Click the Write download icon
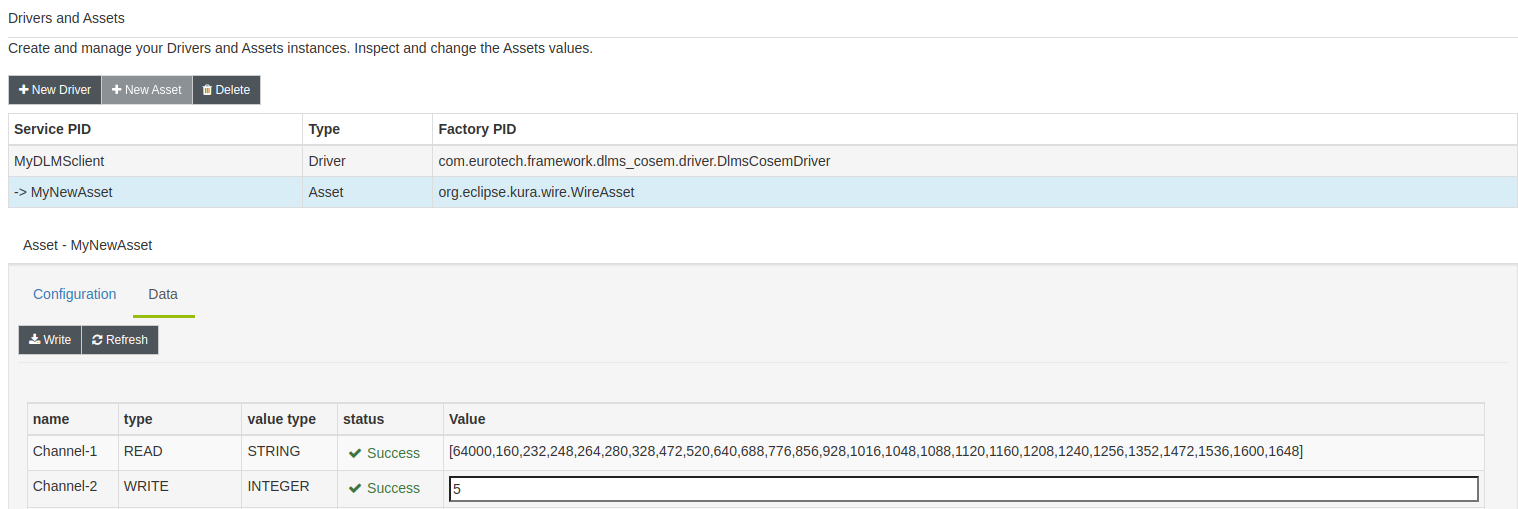This screenshot has width=1518, height=509. [x=34, y=340]
